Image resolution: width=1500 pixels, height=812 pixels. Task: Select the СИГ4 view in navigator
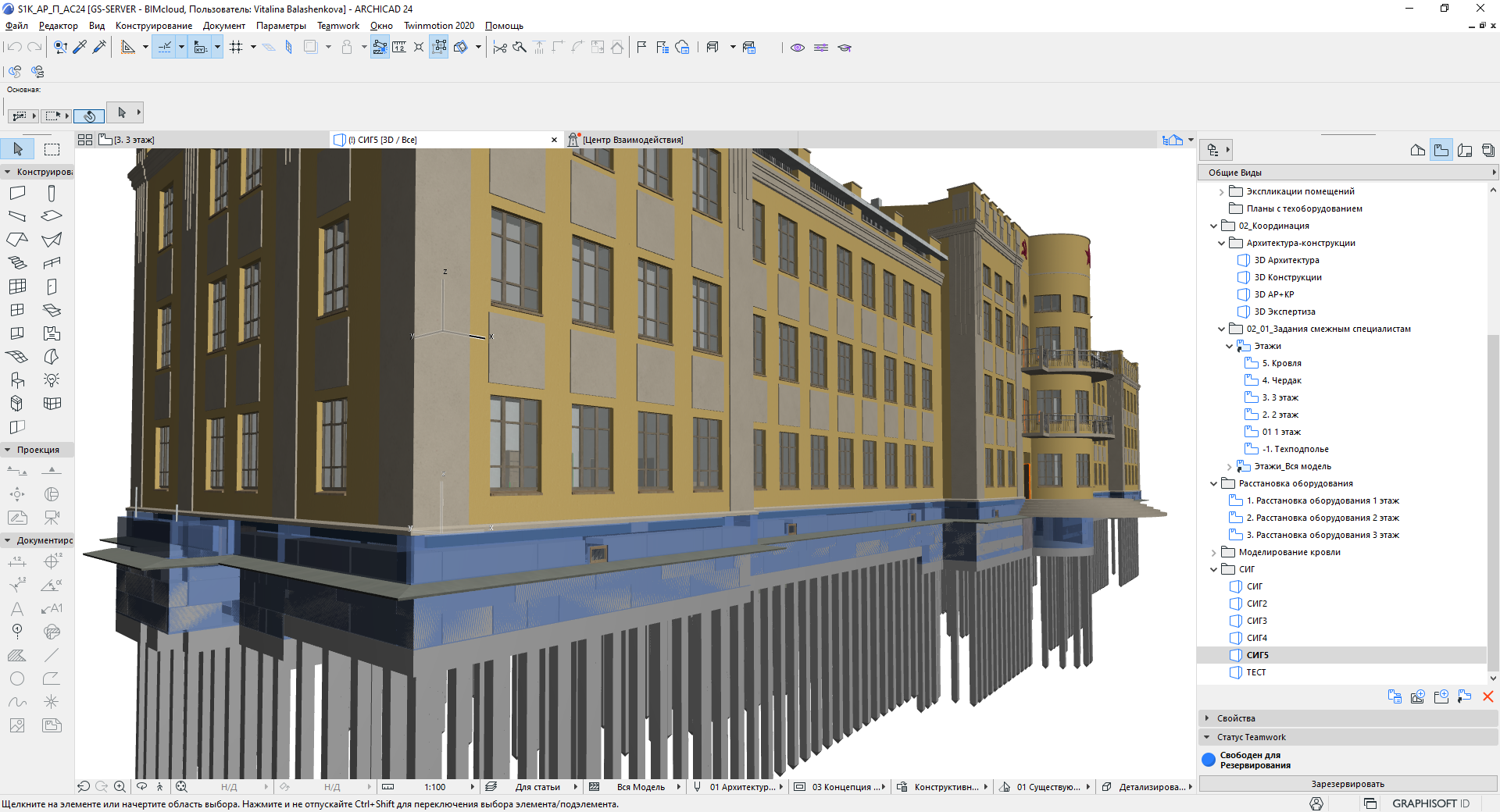1257,638
